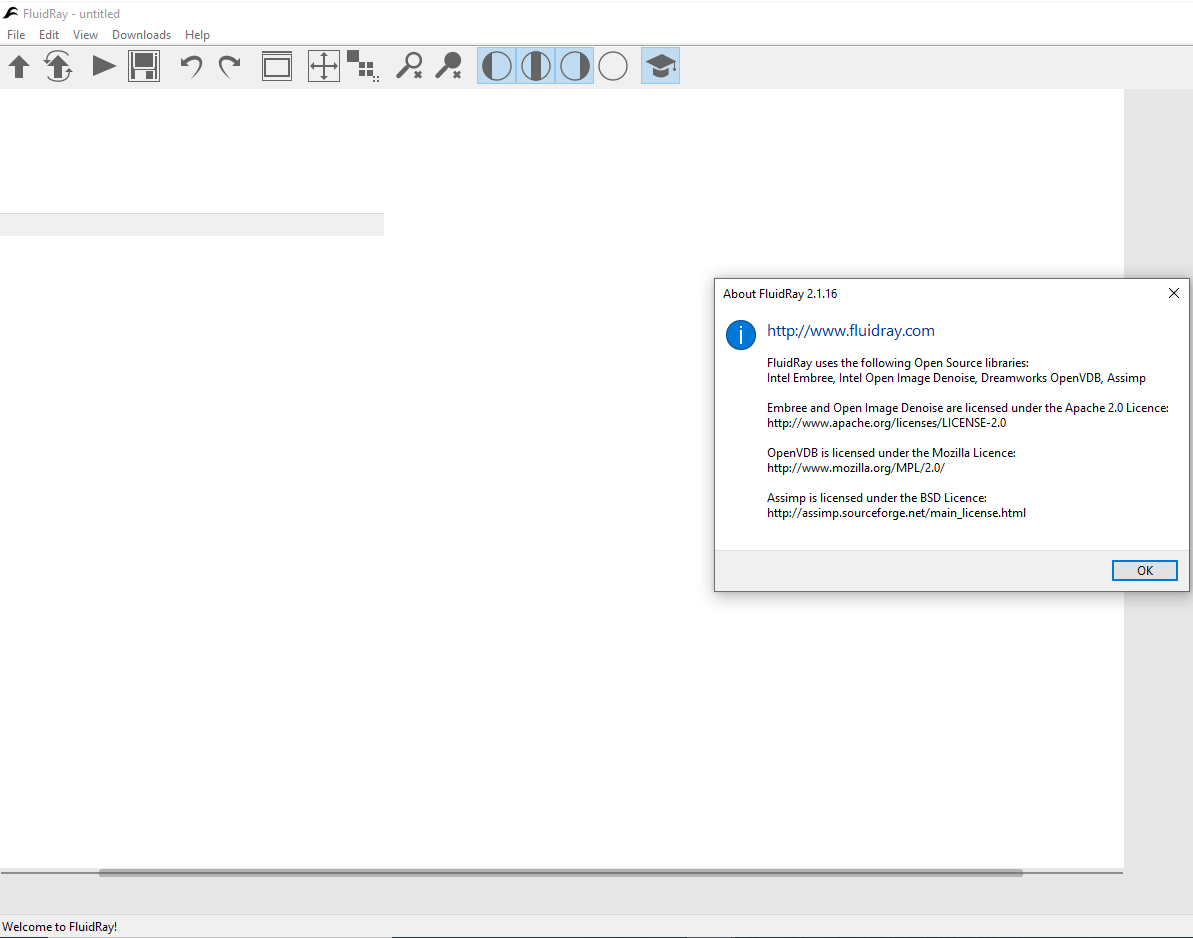Screen dimensions: 1193x938
Task: Toggle the graduation cap tutorial icon
Action: 660,67
